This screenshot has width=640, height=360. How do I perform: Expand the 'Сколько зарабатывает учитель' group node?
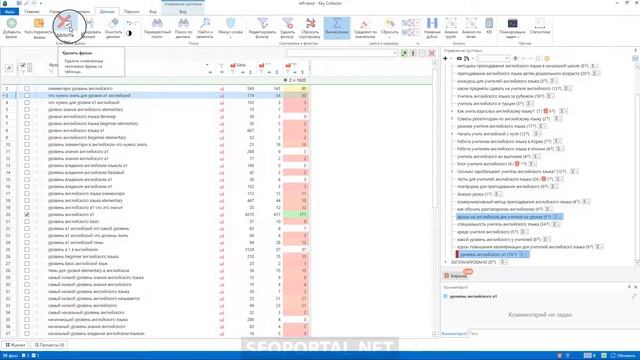pyautogui.click(x=452, y=171)
